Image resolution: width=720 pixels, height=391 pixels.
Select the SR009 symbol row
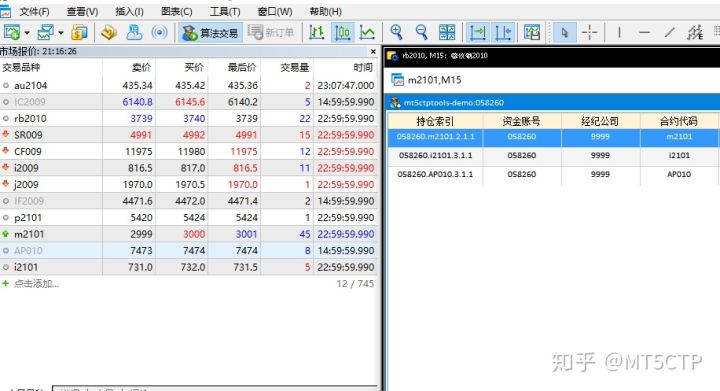189,135
